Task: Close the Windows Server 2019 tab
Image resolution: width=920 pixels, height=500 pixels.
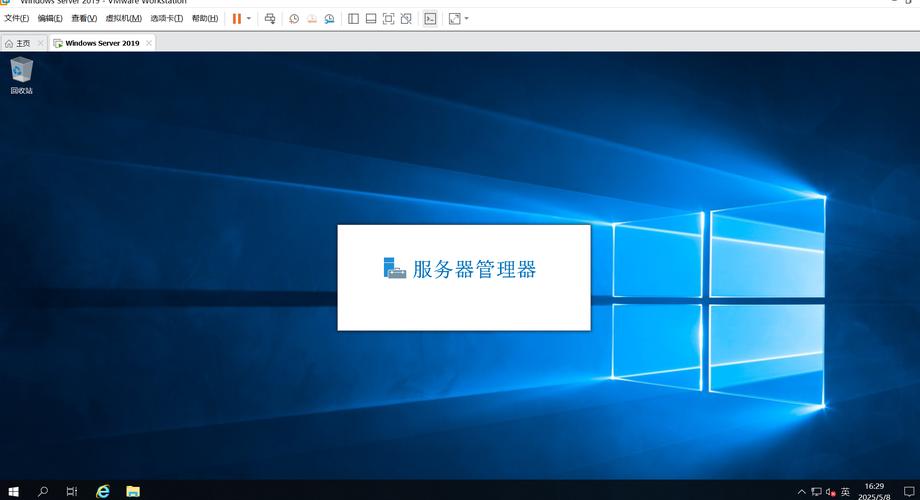Action: [x=149, y=43]
